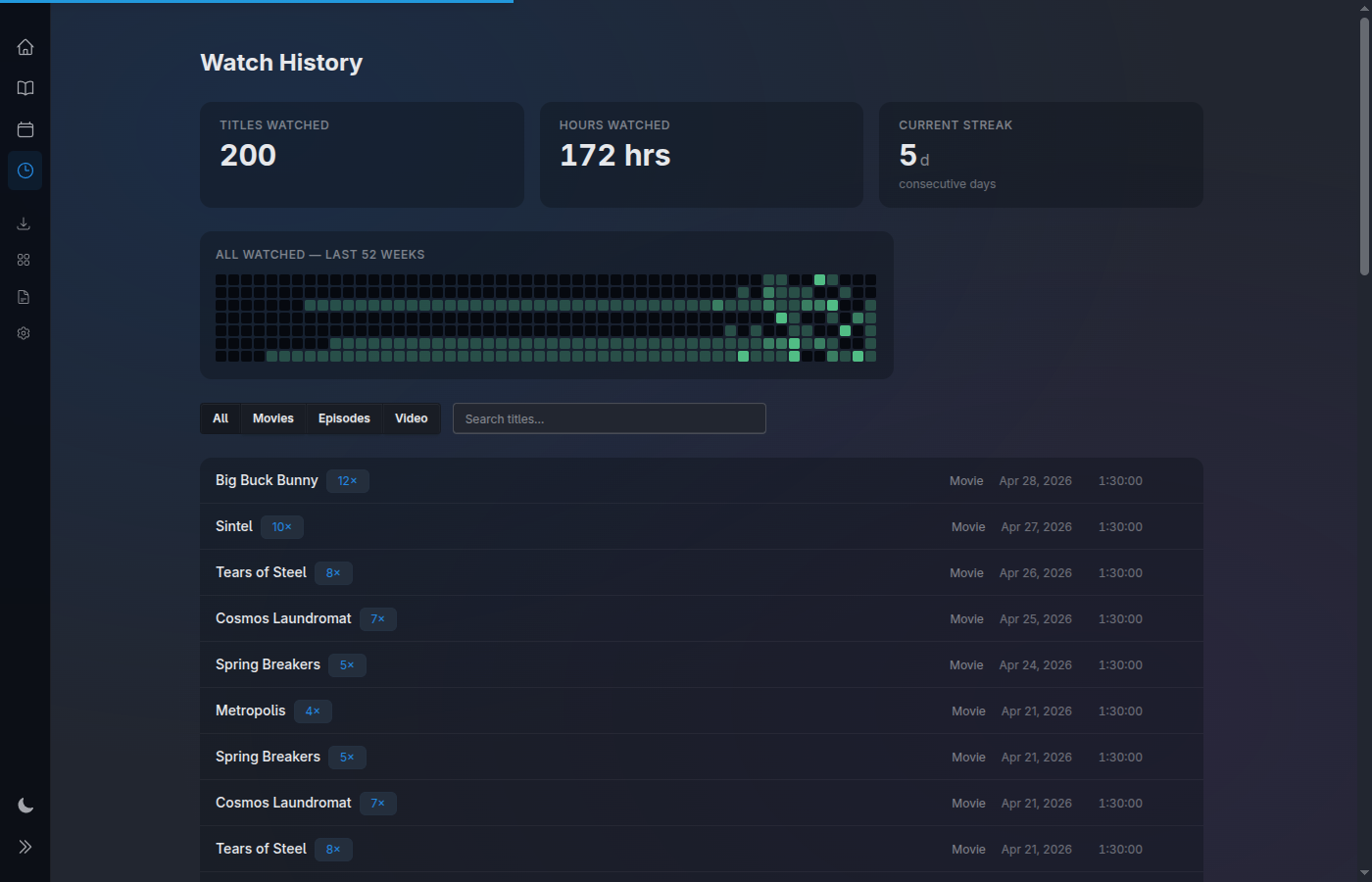Click the 10× play count badge
Screen dimensions: 1372x882
click(x=282, y=527)
